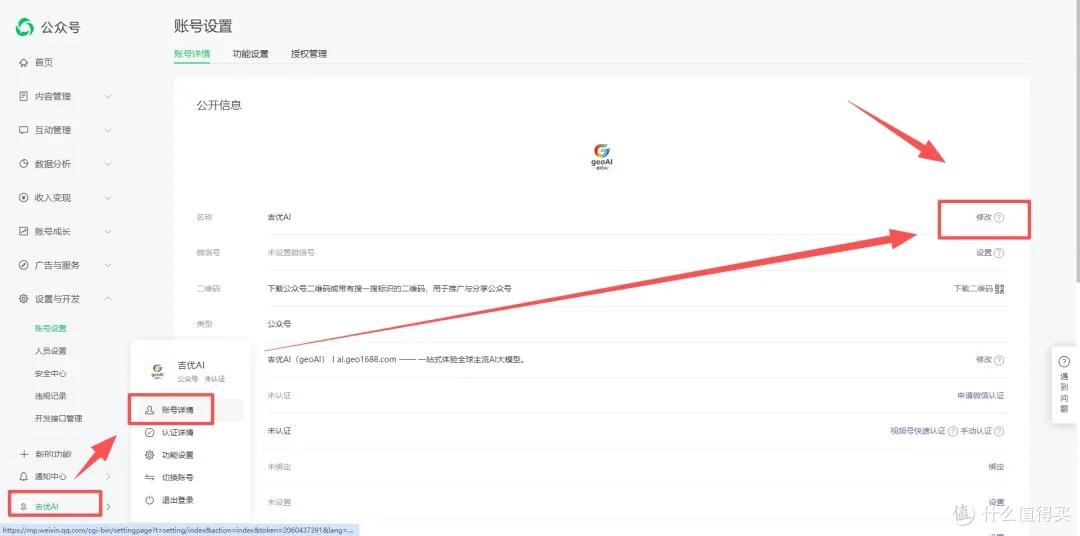Click the 内容管理 document icon
This screenshot has height=536, width=1080.
[x=23, y=96]
